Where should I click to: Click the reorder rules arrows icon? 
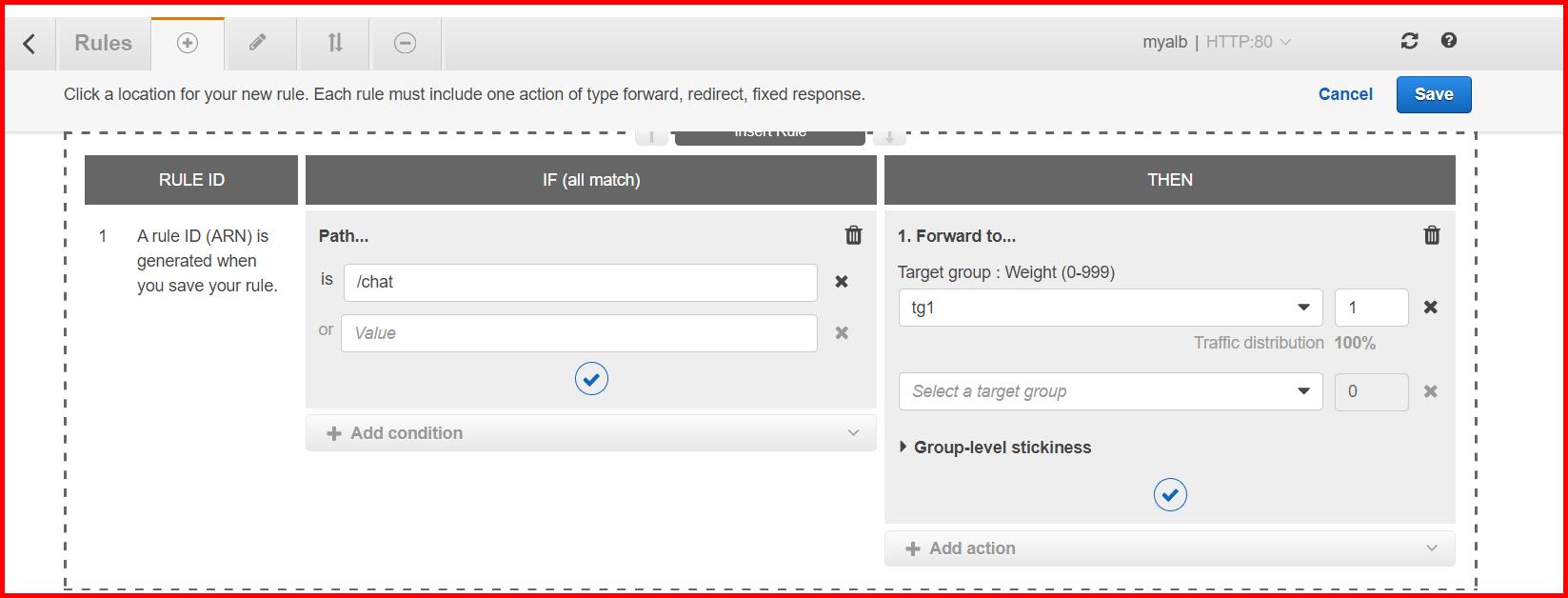[x=332, y=41]
